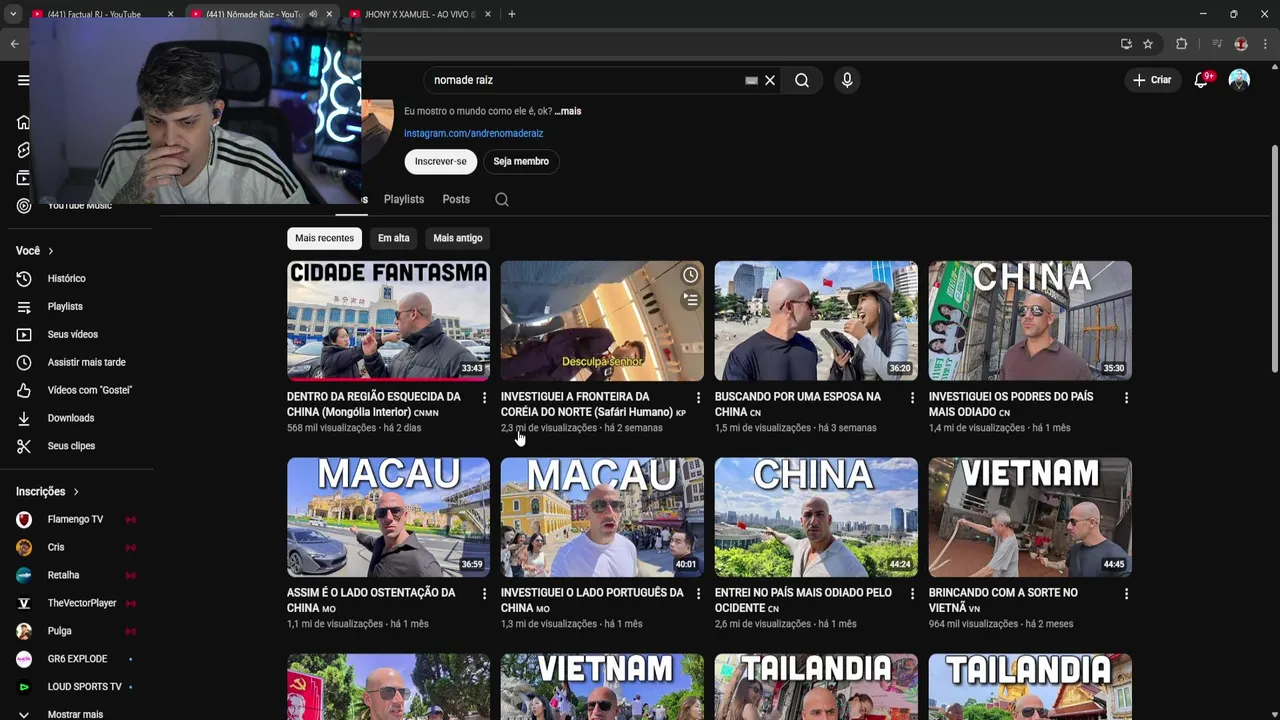Screen dimensions: 1280x720
Task: Start voice search with microphone icon
Action: point(847,80)
